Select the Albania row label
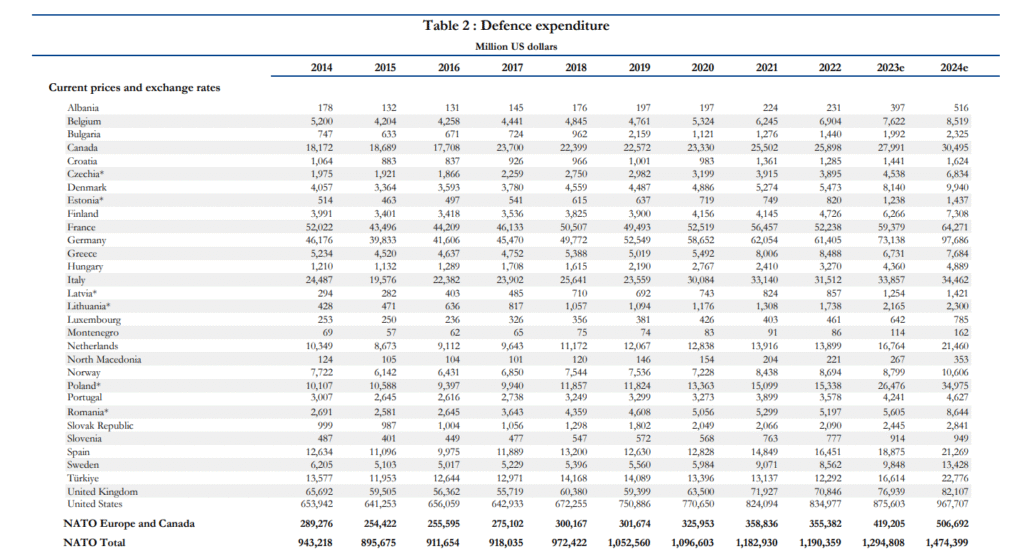This screenshot has height=556, width=1024. [x=83, y=108]
